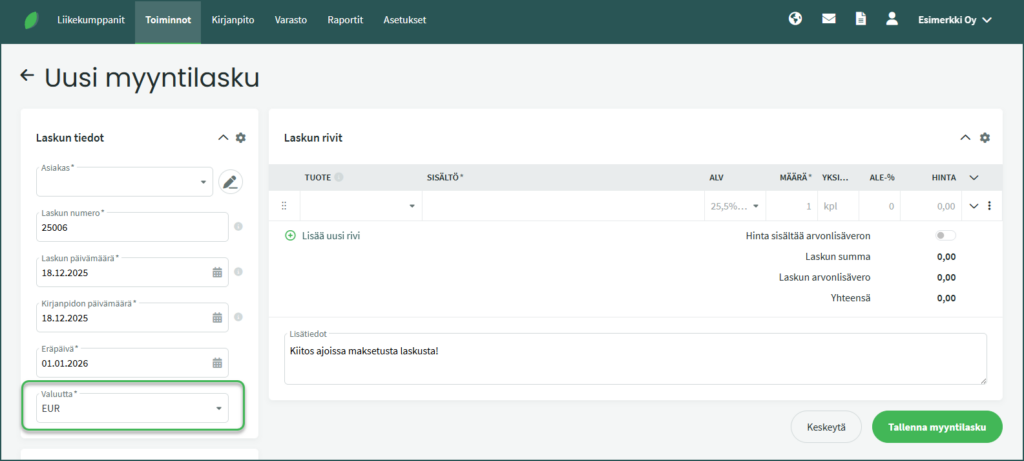Click the three-dot row menu
Screen dimensions: 1024x461
(989, 206)
